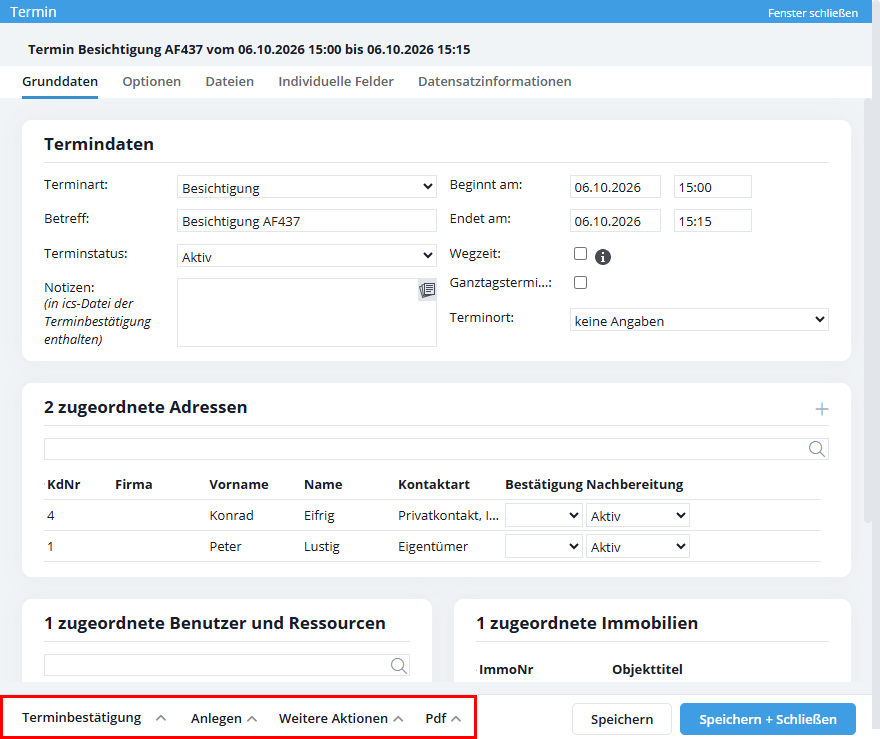The image size is (880, 739).
Task: Select the name Lustig in the address table
Action: point(322,547)
